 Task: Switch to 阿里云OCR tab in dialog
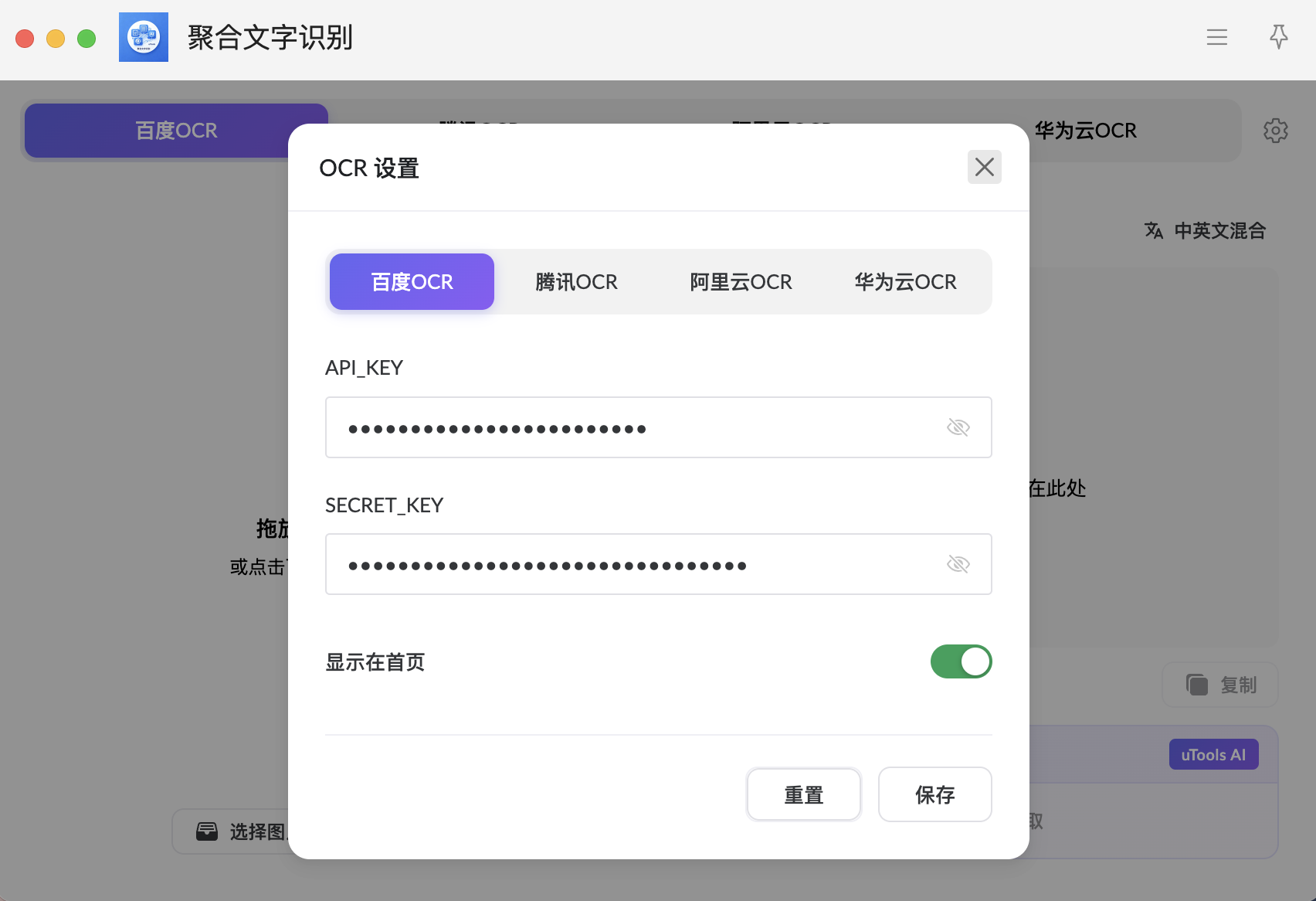741,282
